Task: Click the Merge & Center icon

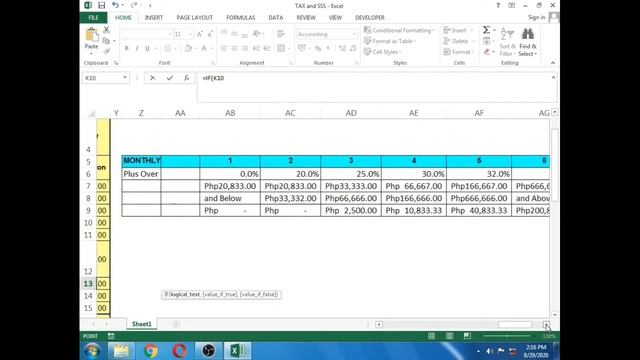Action: click(281, 49)
